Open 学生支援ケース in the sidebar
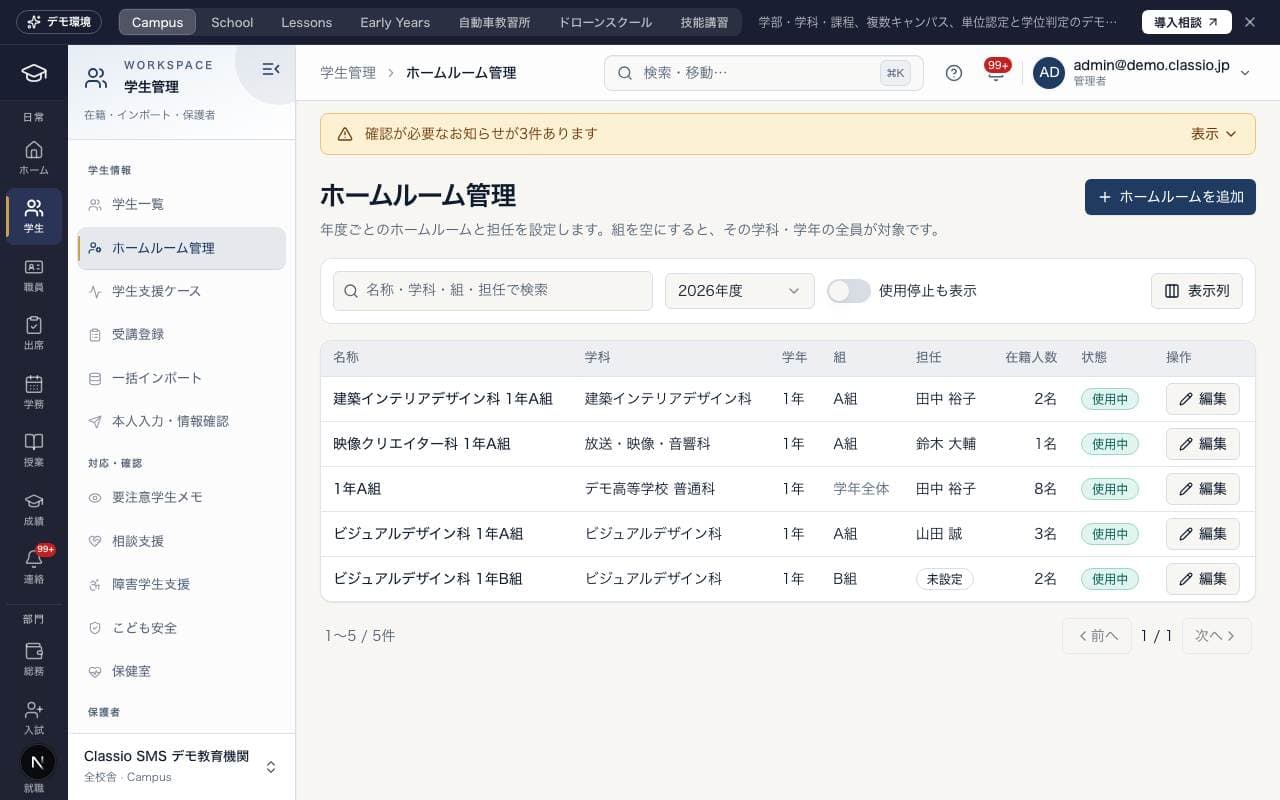The image size is (1280, 800). (x=181, y=291)
